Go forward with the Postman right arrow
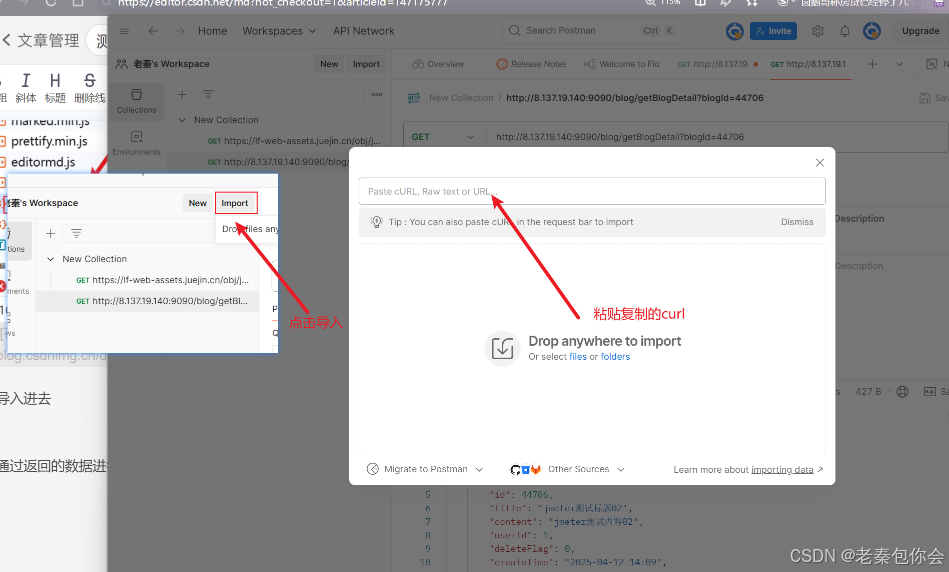949x572 pixels. point(180,31)
